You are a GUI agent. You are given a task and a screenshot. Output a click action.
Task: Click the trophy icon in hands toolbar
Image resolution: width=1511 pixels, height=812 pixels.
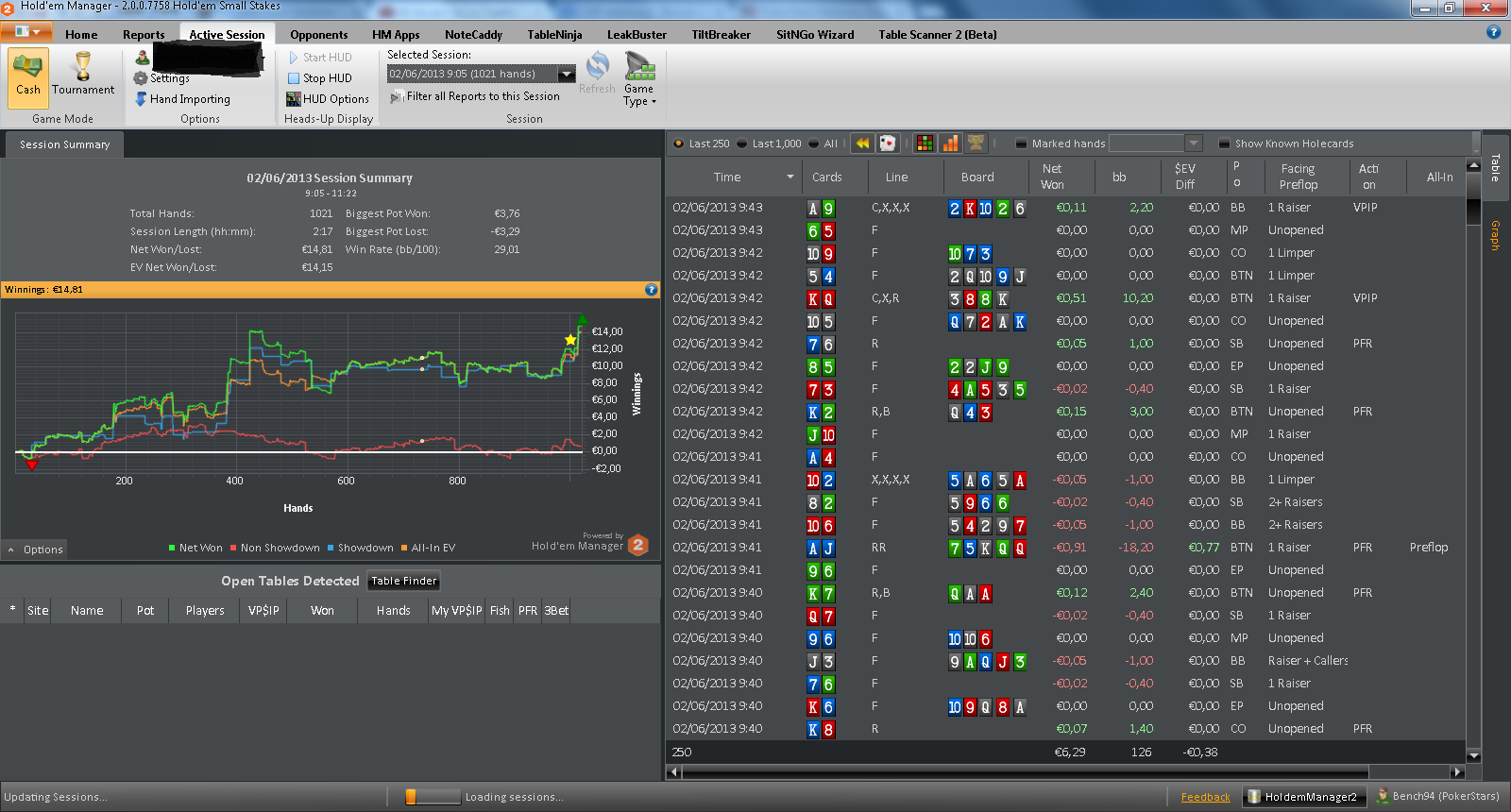[976, 144]
